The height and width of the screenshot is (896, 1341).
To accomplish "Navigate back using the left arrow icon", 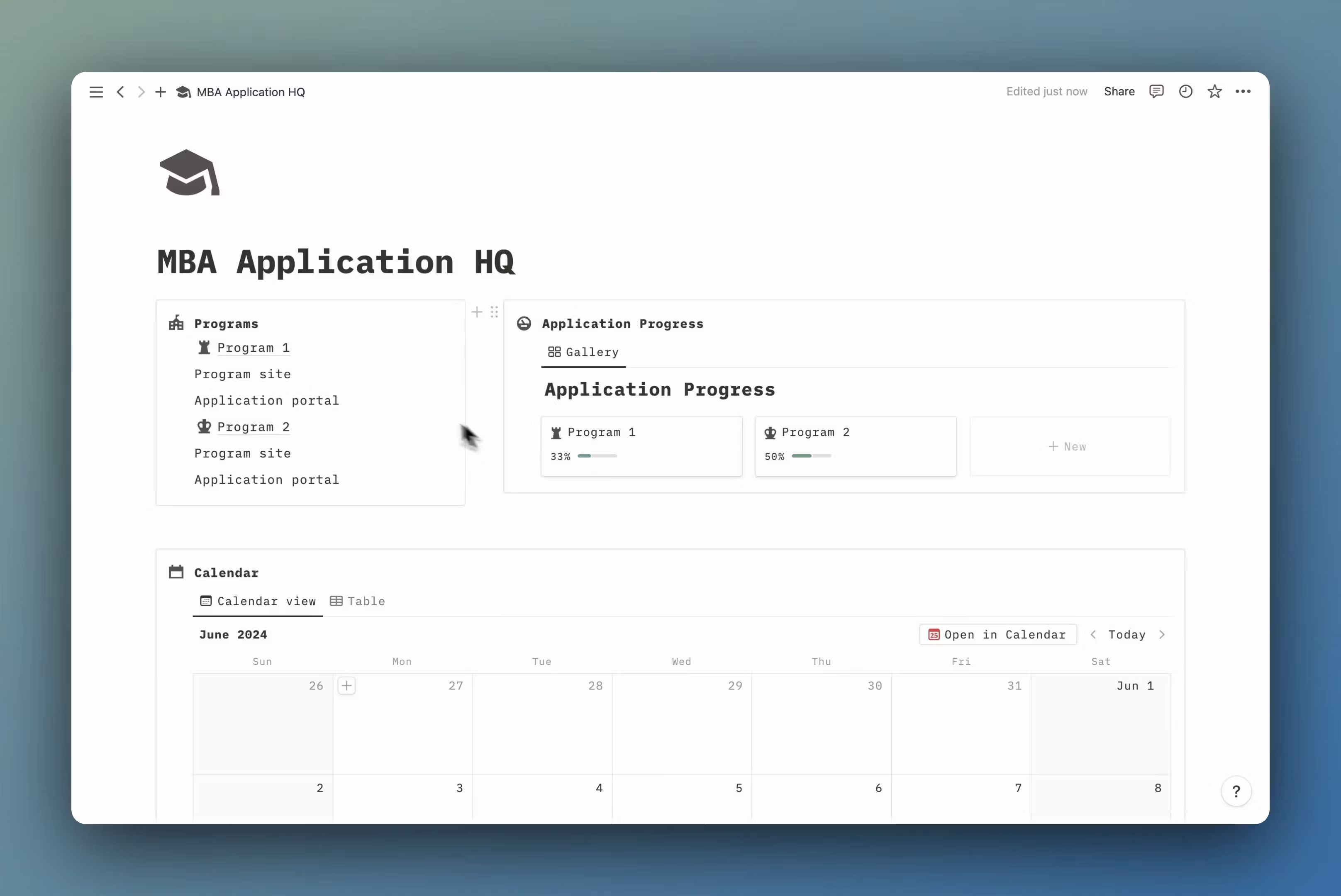I will coord(121,92).
